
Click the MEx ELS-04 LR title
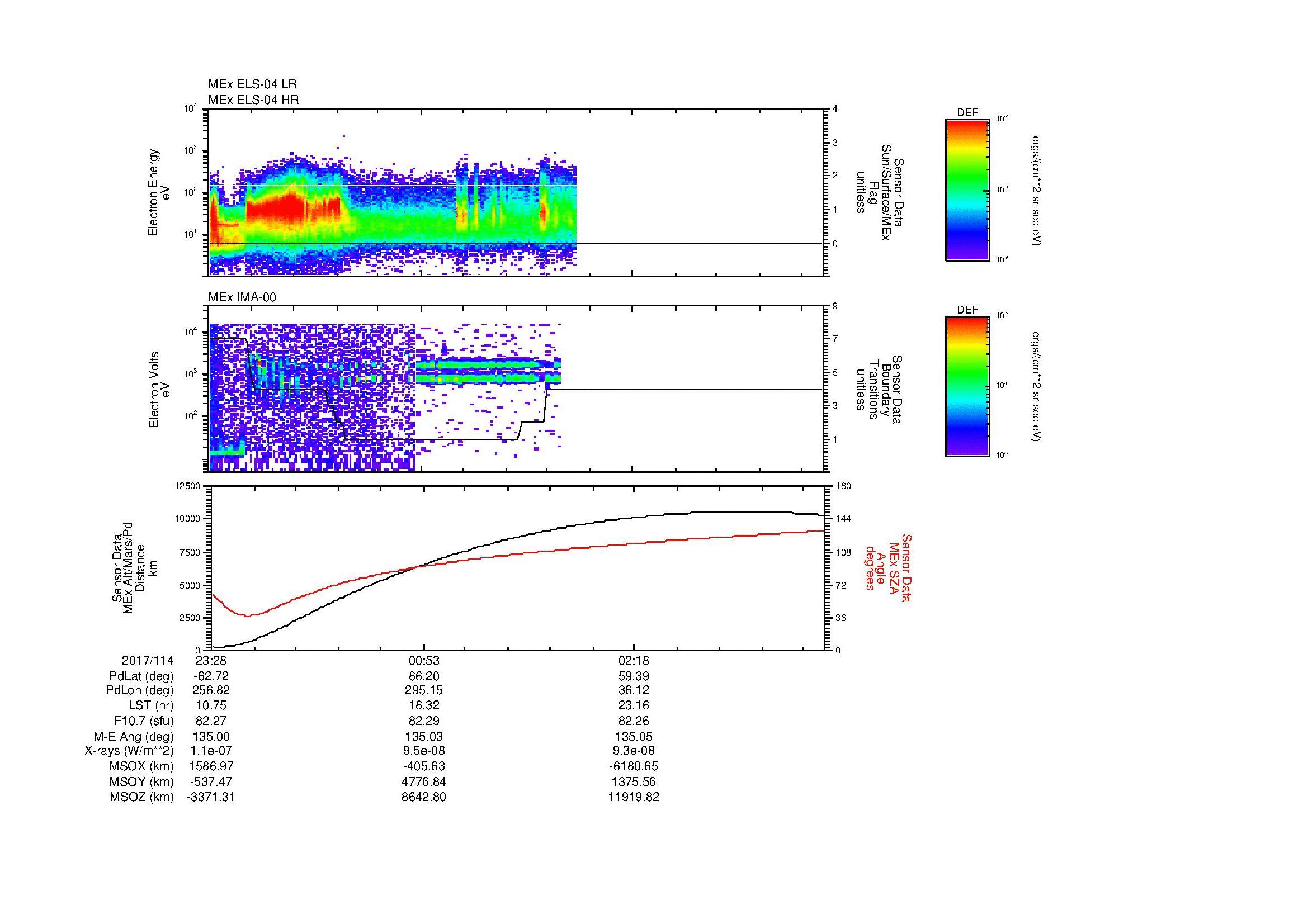(252, 84)
